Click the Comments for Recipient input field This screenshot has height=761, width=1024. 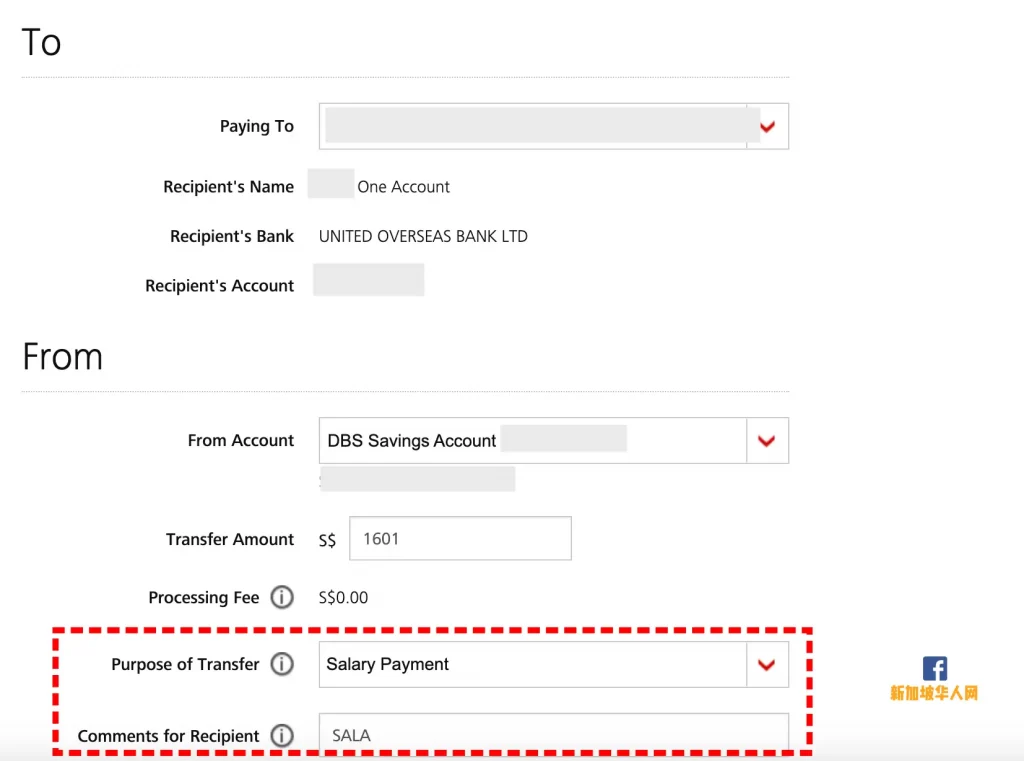click(x=553, y=735)
